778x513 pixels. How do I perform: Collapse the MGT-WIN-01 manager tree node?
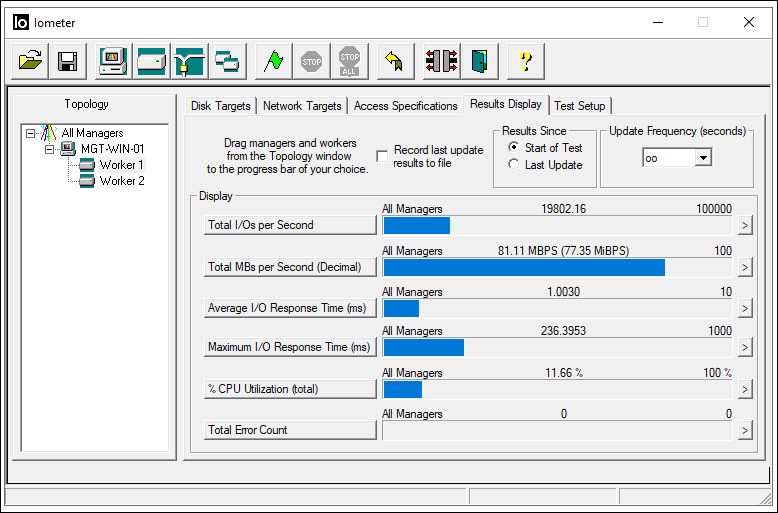(47, 149)
